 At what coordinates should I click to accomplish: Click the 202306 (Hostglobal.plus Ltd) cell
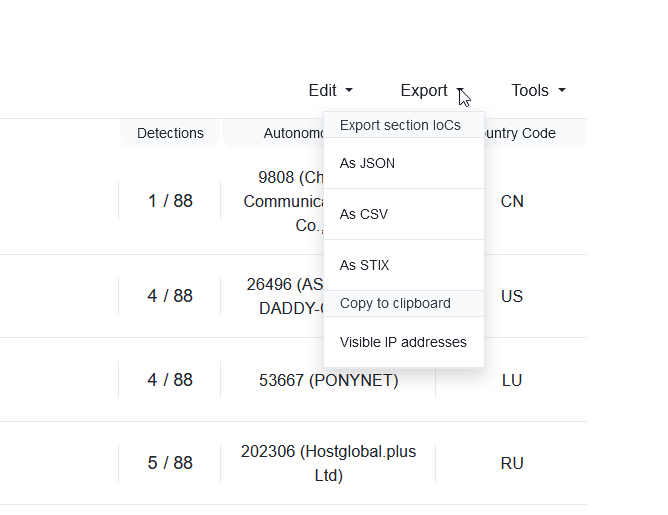point(328,463)
